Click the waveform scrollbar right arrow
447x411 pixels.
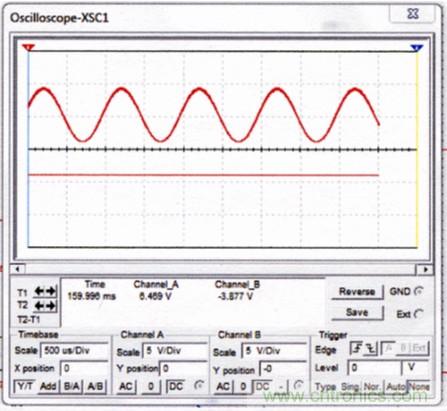coord(425,269)
